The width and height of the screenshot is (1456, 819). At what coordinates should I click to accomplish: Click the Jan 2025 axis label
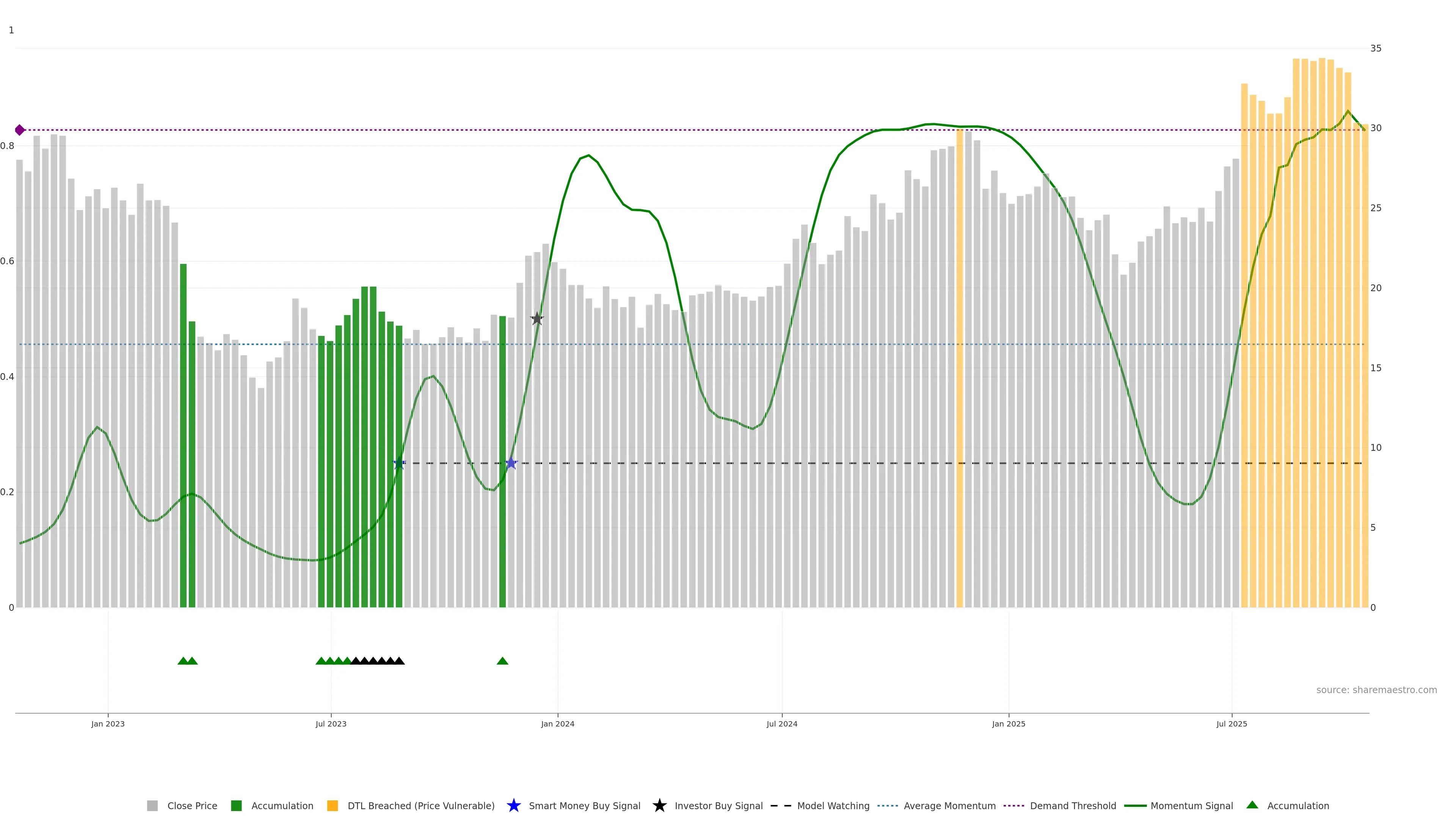pos(1008,723)
